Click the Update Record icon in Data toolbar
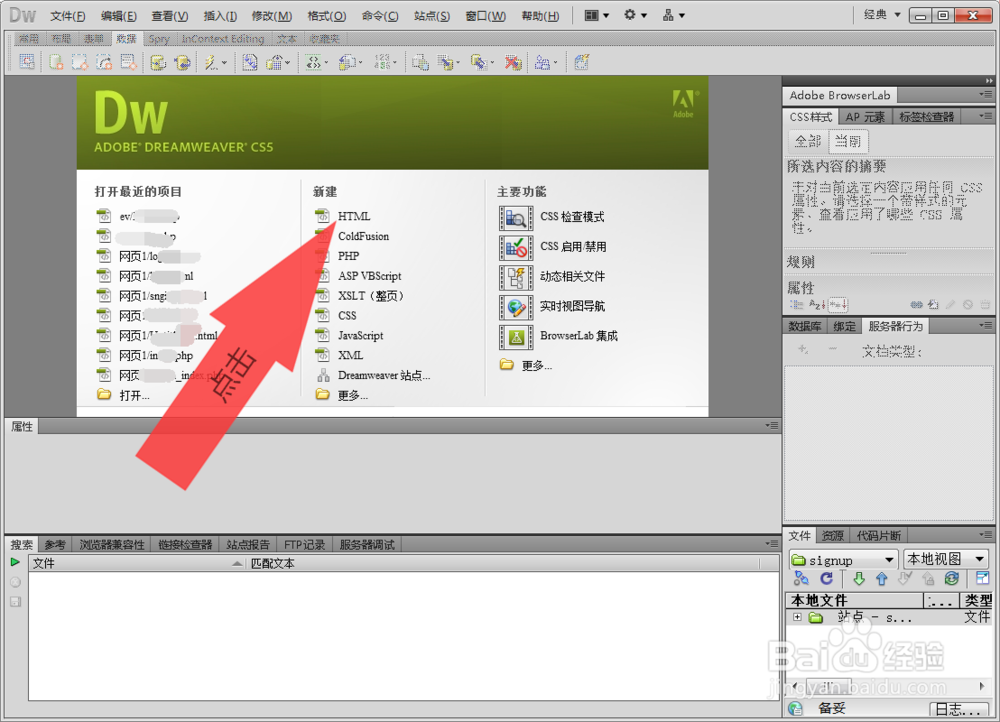 [481, 62]
